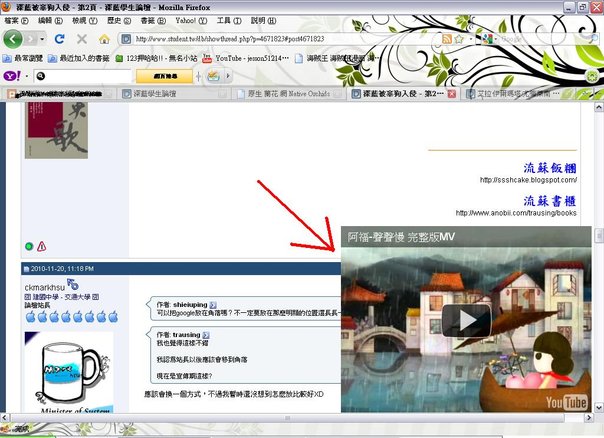Open the 最常瀏覽 bookmarks folder
This screenshot has width=604, height=438.
[22, 58]
